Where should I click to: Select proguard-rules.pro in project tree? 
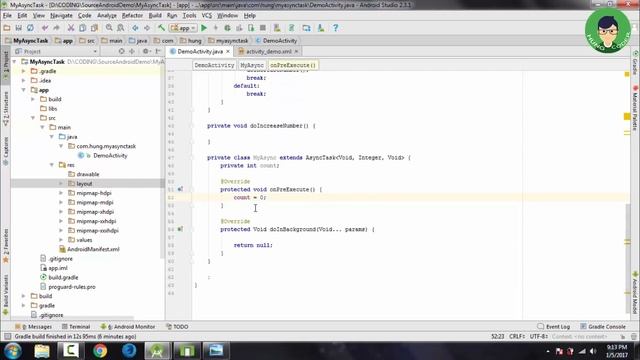tap(71, 287)
